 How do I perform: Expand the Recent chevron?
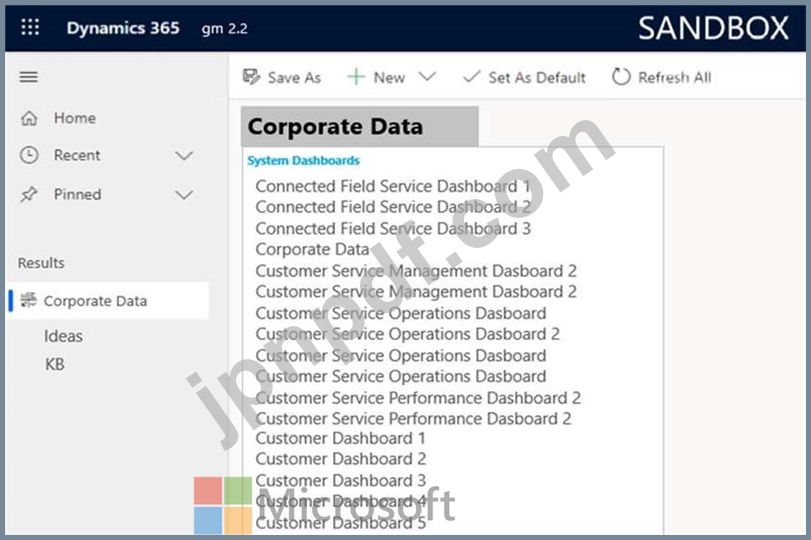(x=184, y=155)
